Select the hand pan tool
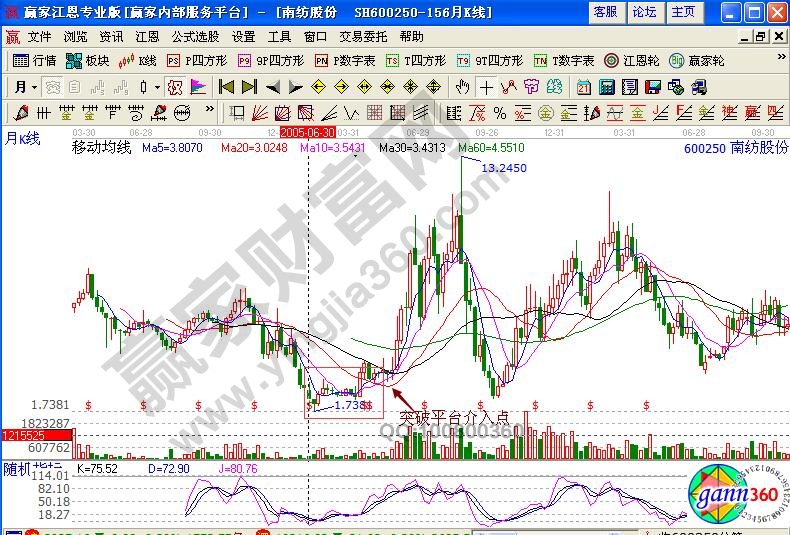790x535 pixels. [x=463, y=86]
